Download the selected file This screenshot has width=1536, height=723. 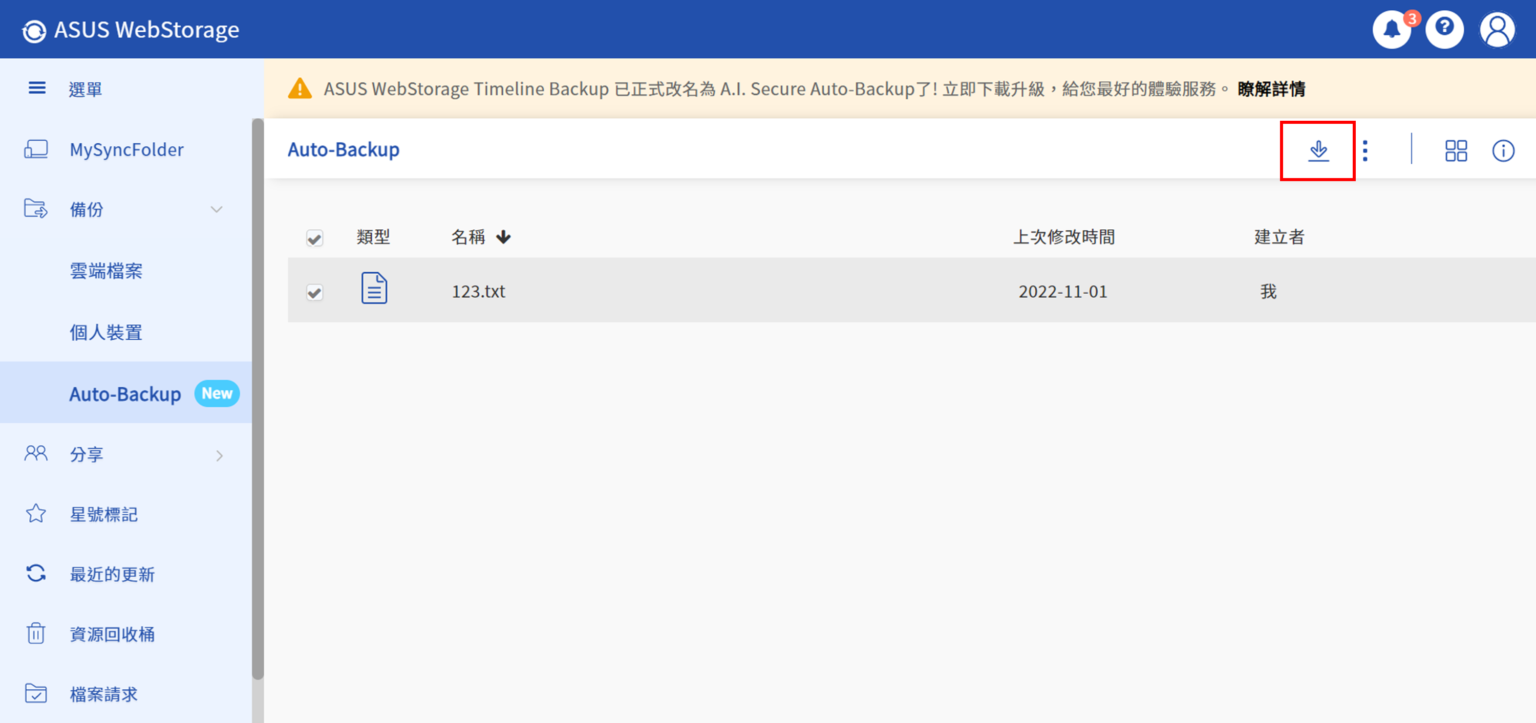(x=1318, y=151)
